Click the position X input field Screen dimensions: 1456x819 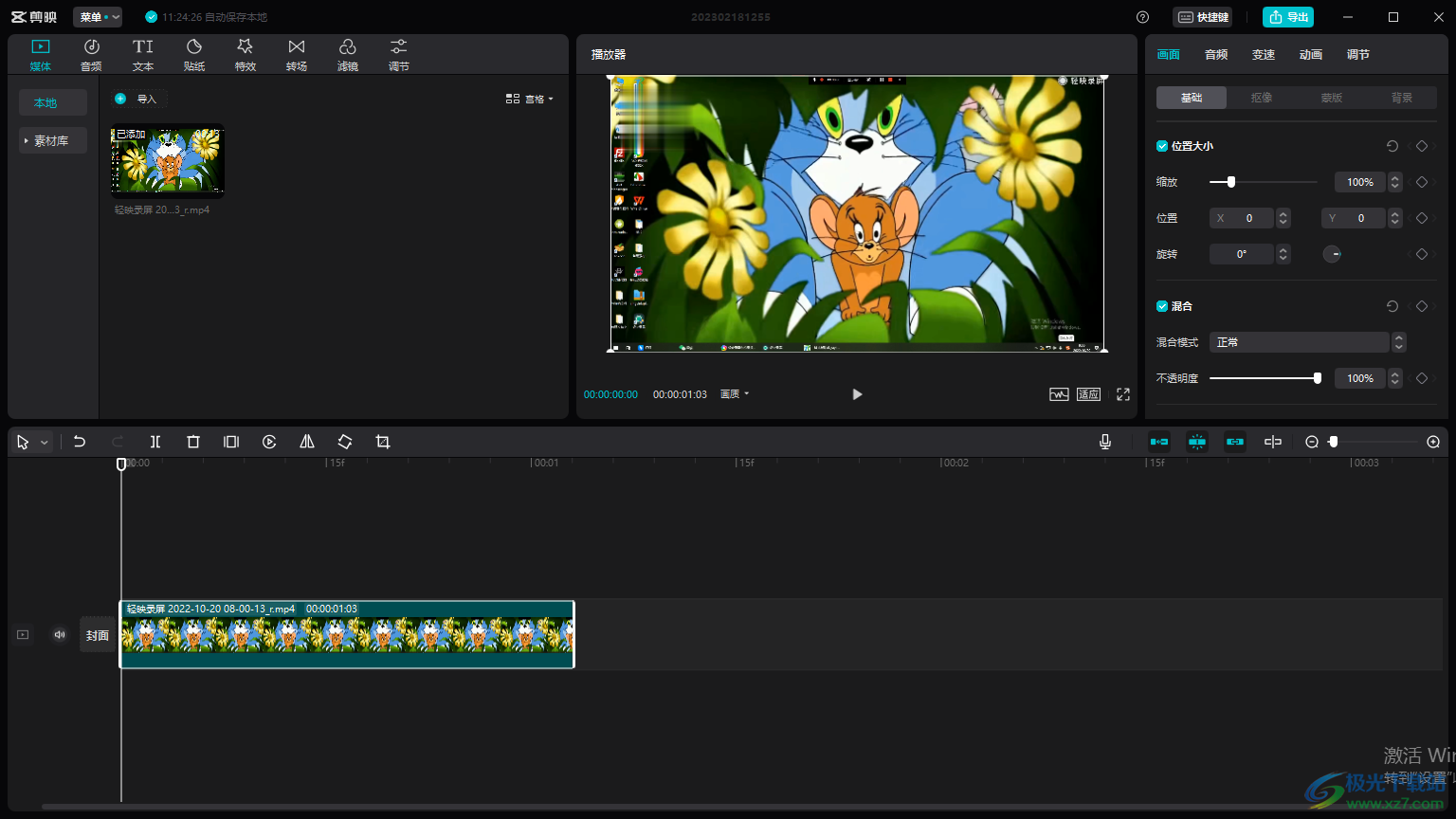tap(1243, 218)
